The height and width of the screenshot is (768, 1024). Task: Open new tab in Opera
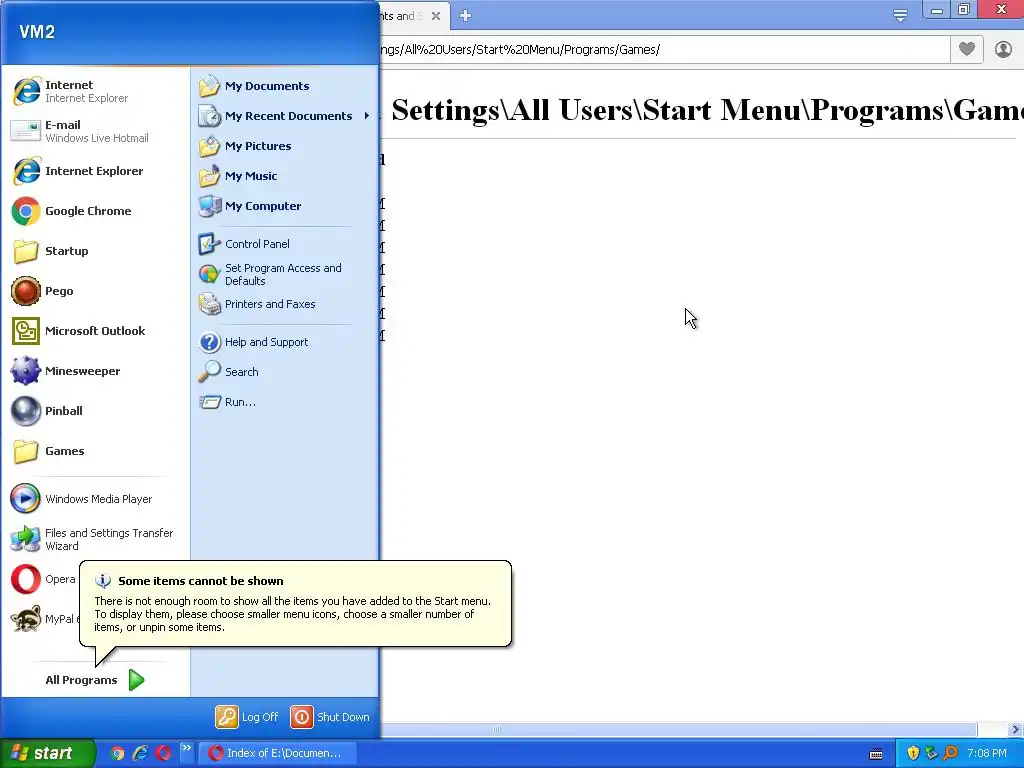[465, 16]
